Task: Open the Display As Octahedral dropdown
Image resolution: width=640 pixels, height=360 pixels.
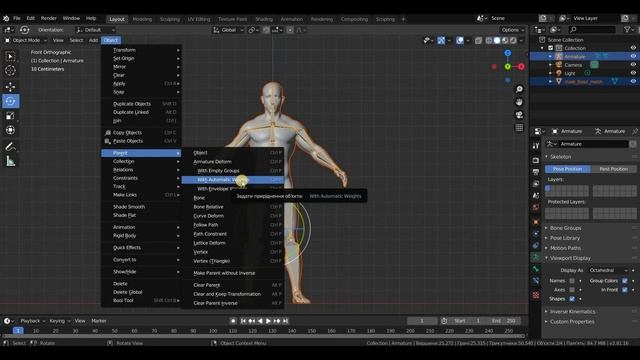Action: pos(607,270)
